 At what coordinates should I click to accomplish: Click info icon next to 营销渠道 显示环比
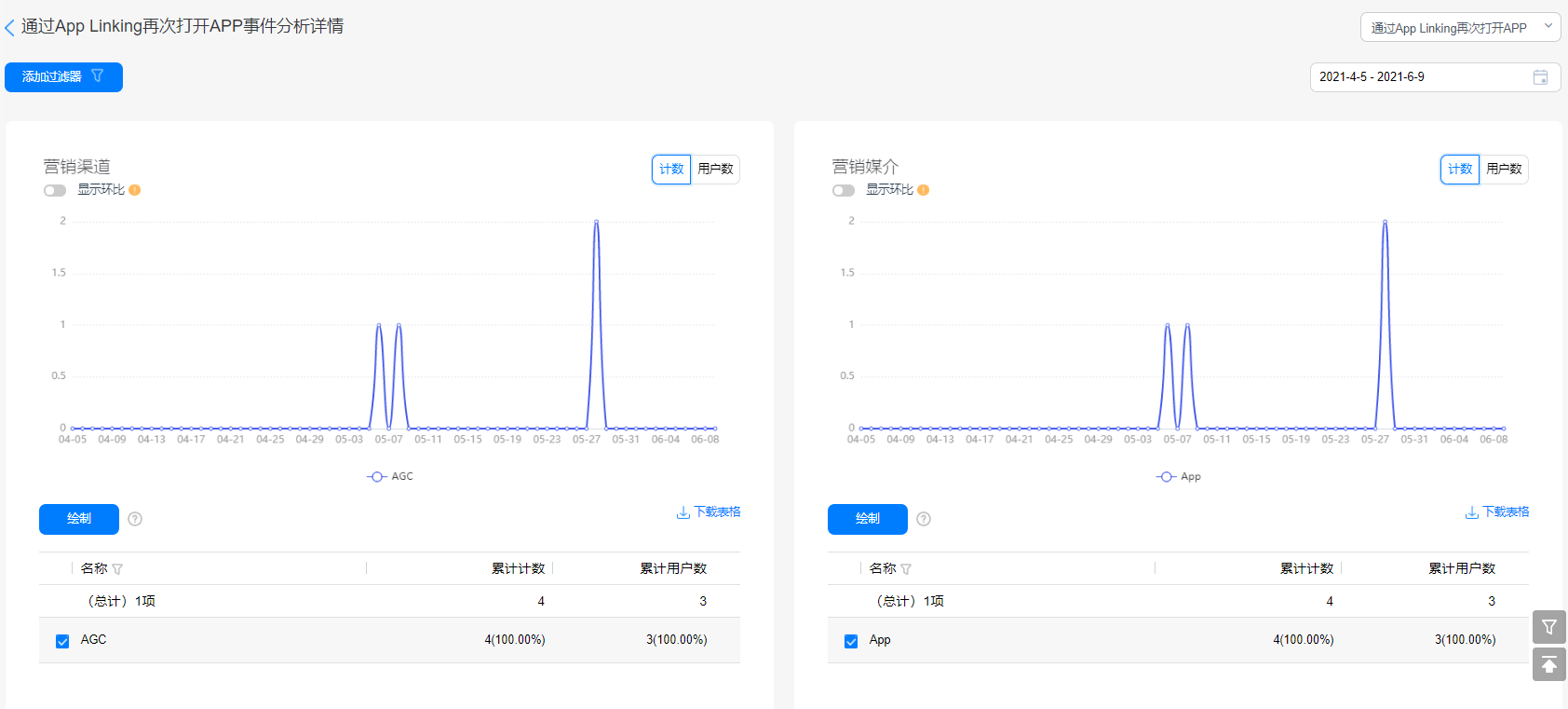pos(135,190)
